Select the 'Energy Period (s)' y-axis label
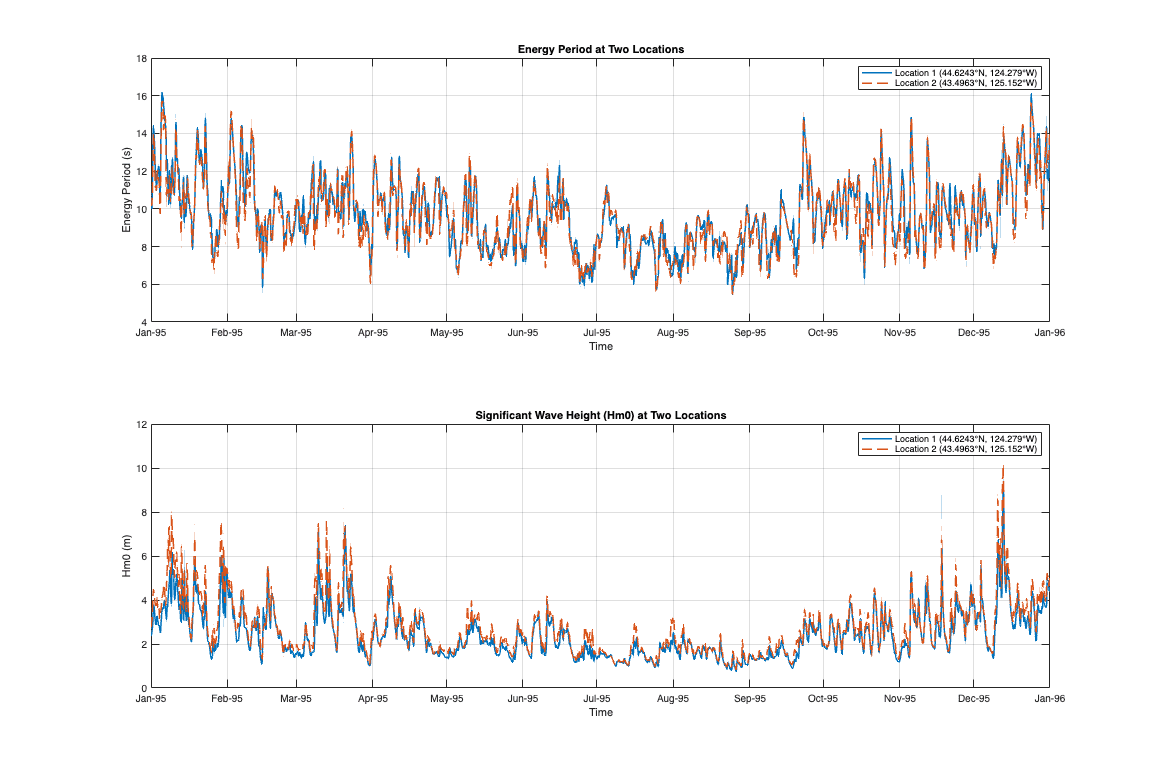The width and height of the screenshot is (1160, 773). click(x=127, y=190)
